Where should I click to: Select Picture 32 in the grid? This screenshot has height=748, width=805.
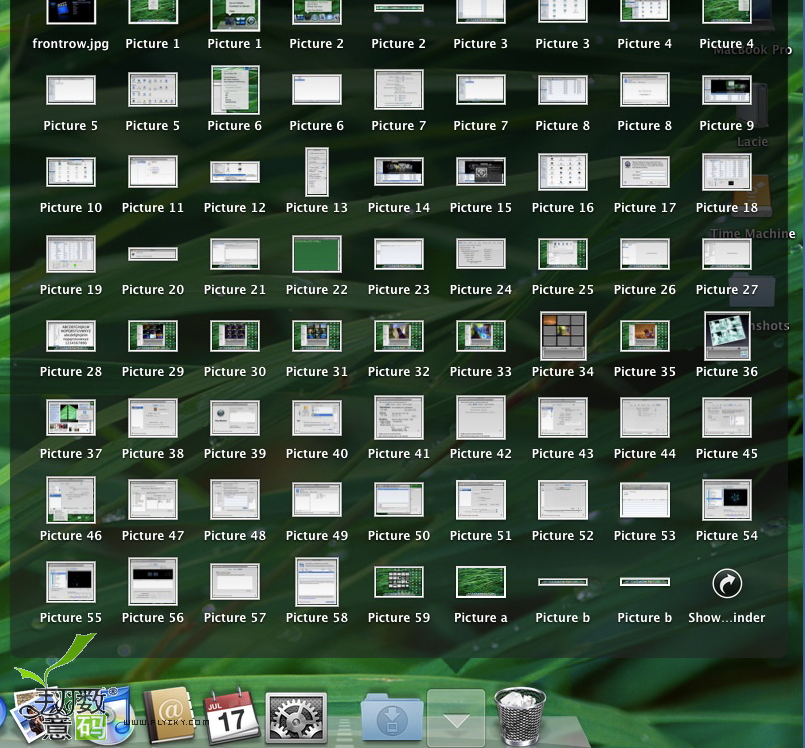point(399,336)
